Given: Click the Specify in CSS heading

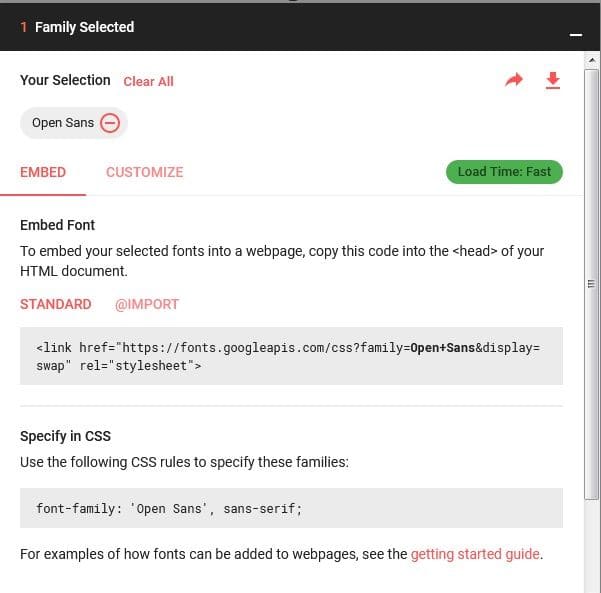Looking at the screenshot, I should [x=65, y=436].
